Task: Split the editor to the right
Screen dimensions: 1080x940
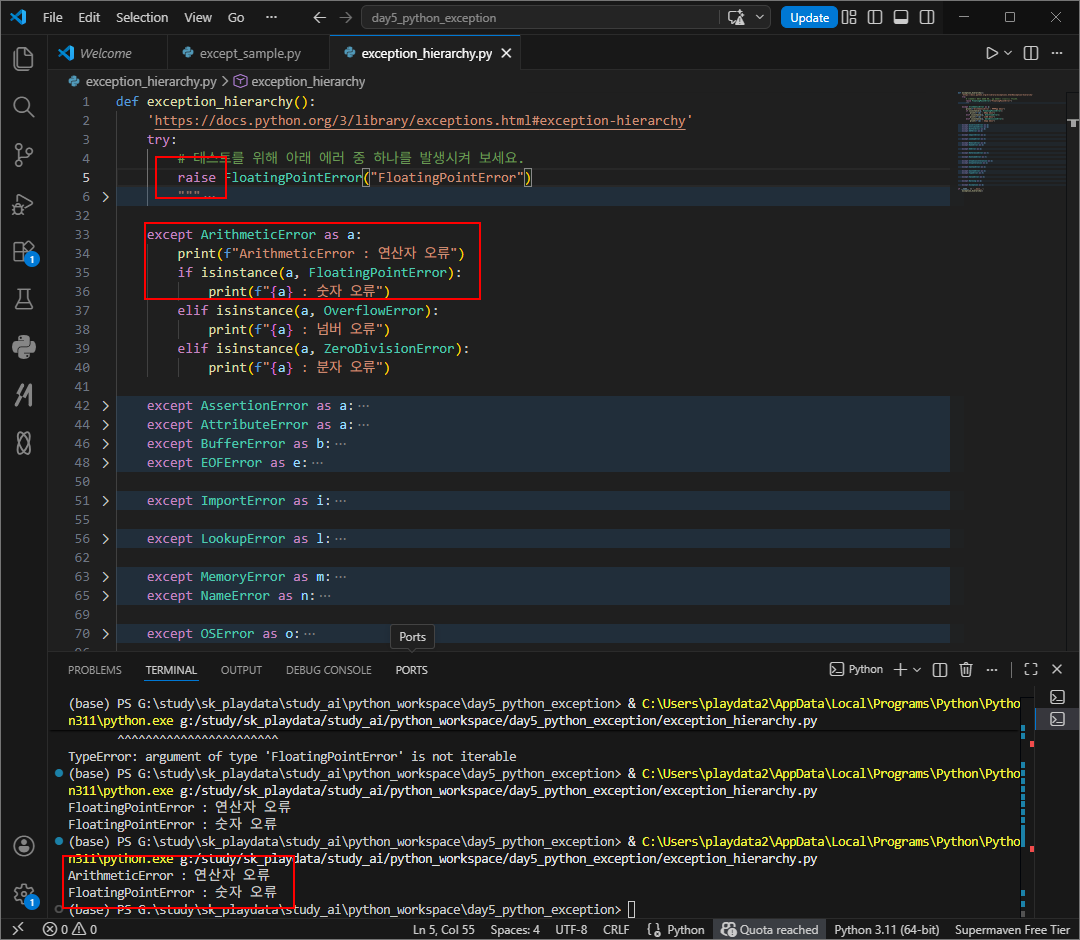Action: pos(1031,53)
